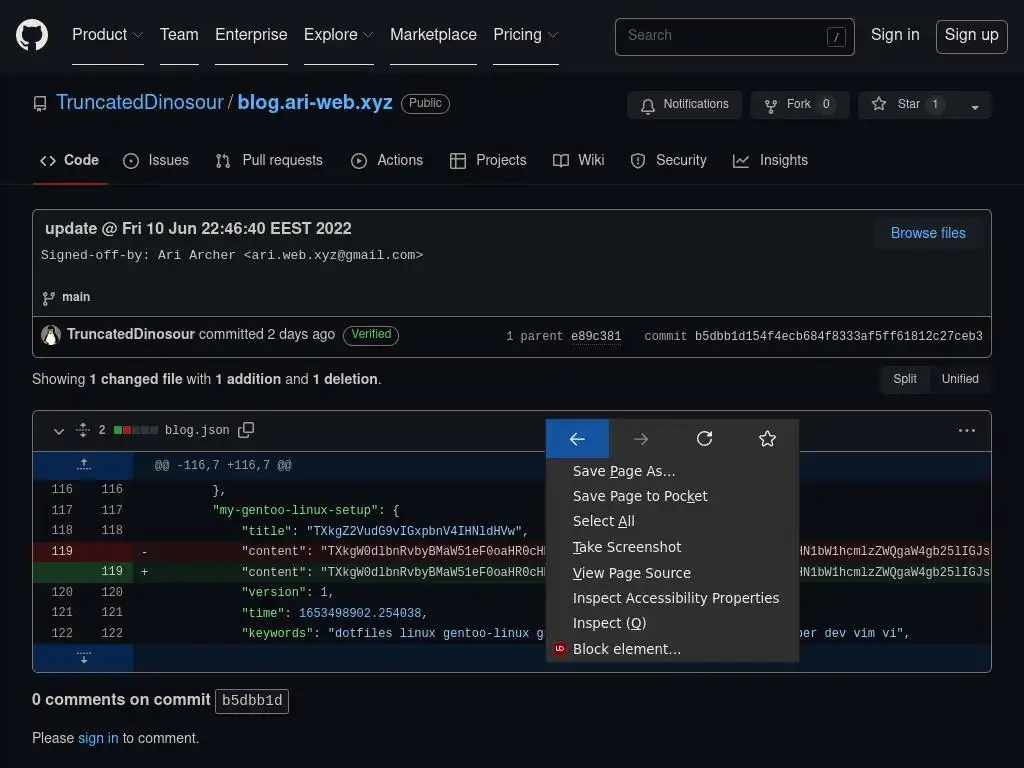
Task: Choose Save Page As from context menu
Action: pos(673,471)
